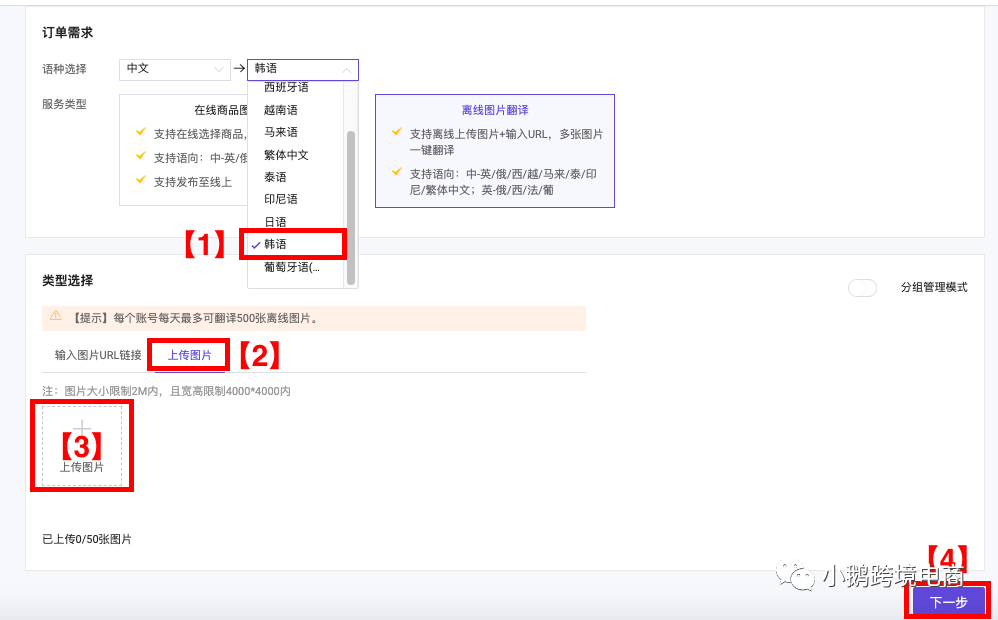
Task: Open the 中文 source language dropdown
Action: pyautogui.click(x=175, y=69)
